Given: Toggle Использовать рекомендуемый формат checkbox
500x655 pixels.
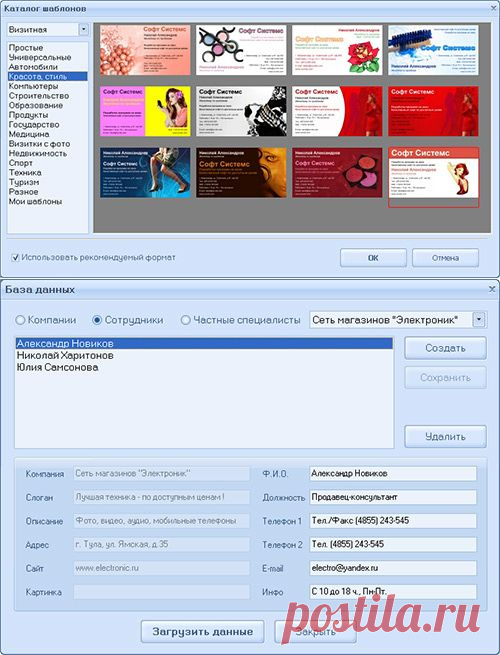Looking at the screenshot, I should 15,258.
